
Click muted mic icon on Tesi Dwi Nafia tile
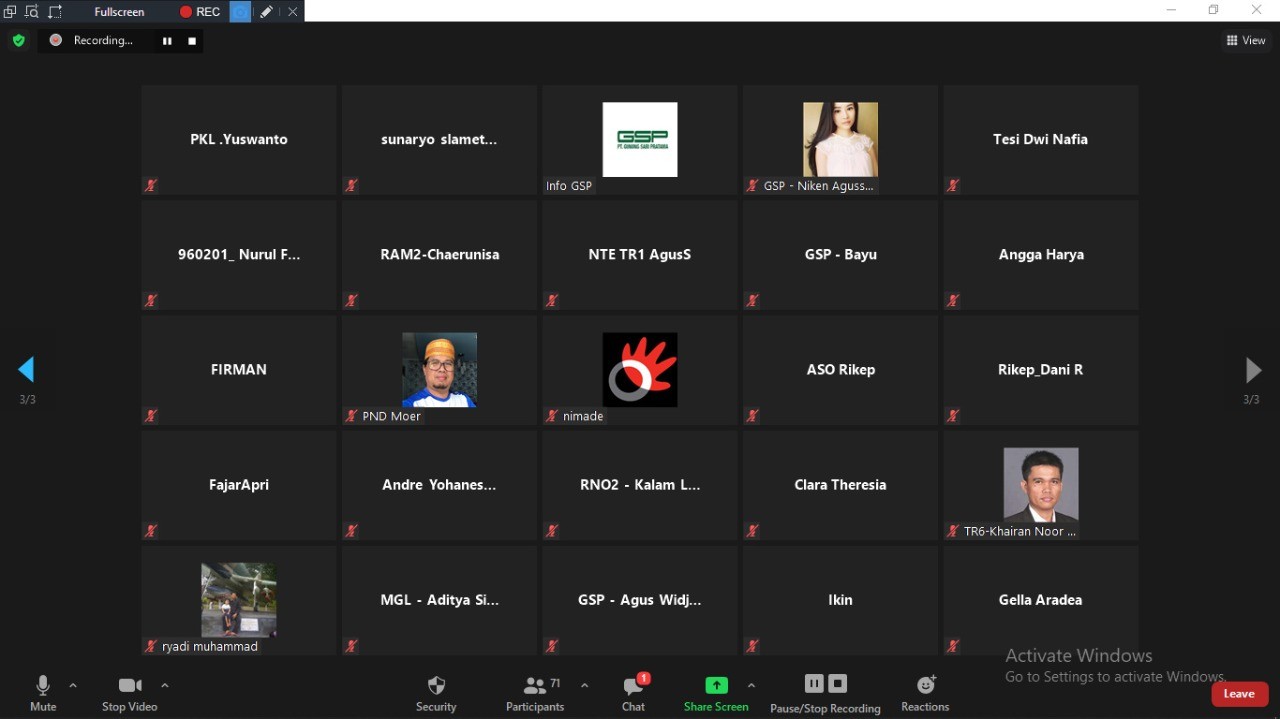(953, 185)
